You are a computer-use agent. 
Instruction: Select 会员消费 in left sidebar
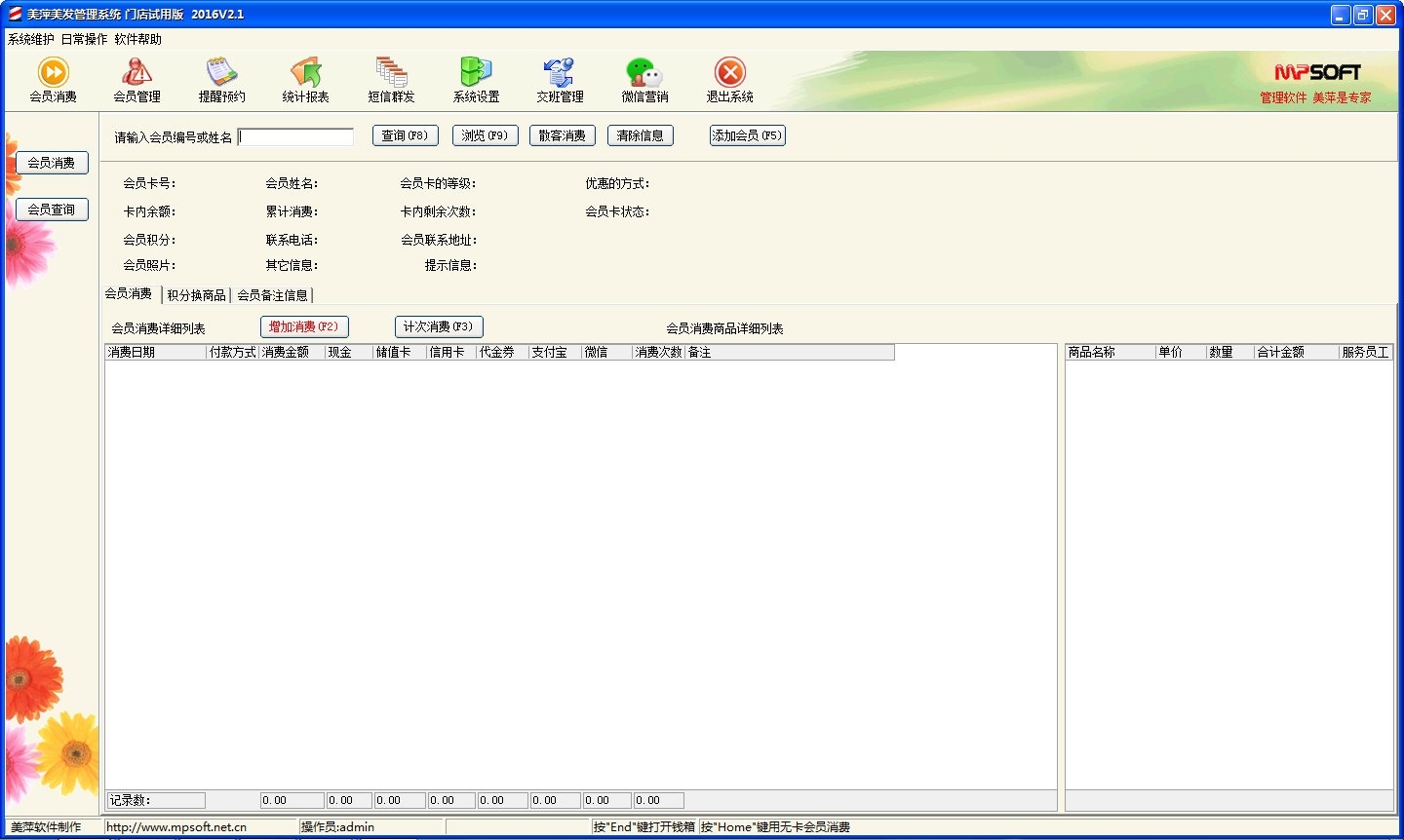pos(52,163)
